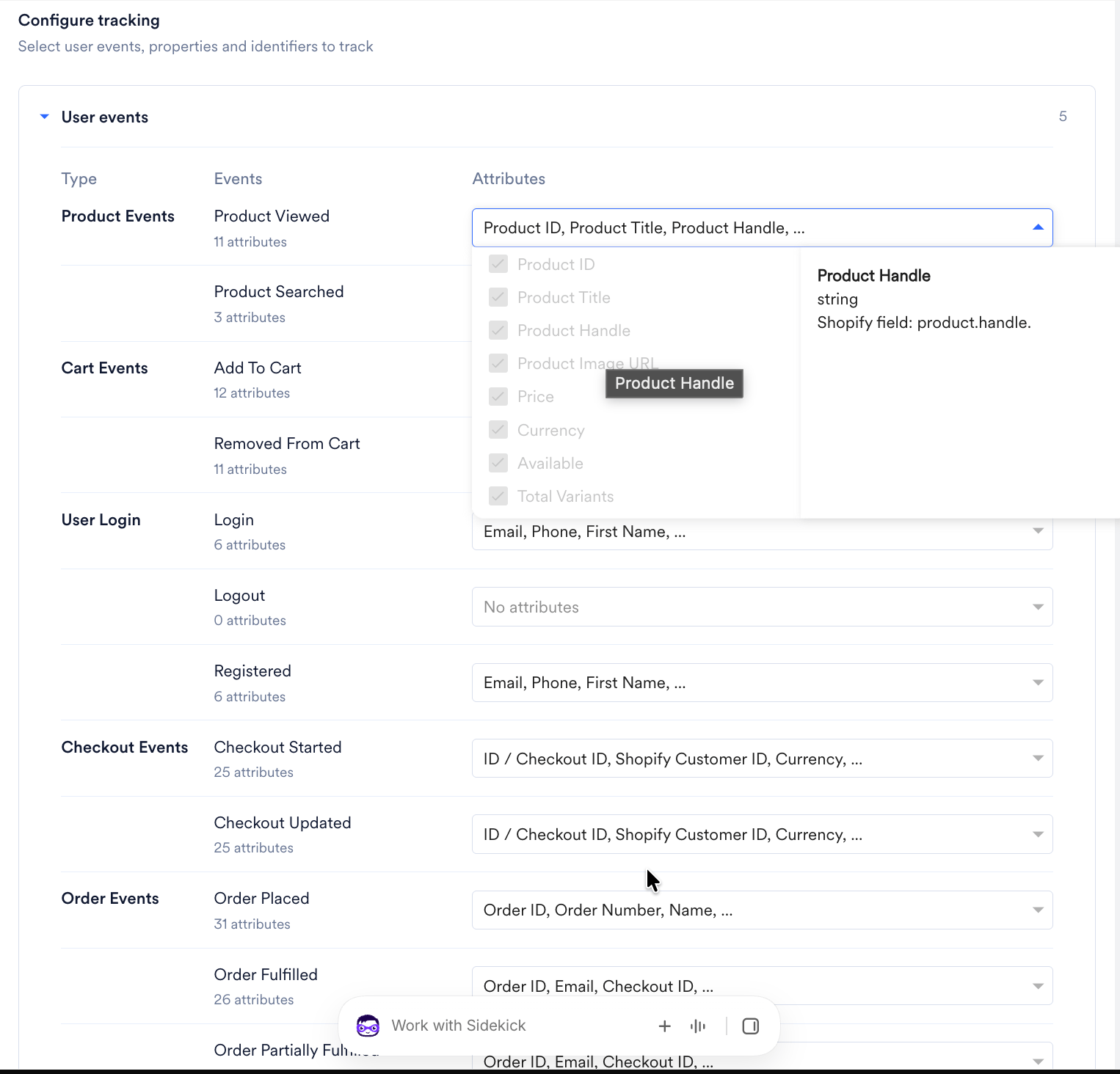
Task: Click the Configure tracking heading
Action: coord(89,21)
